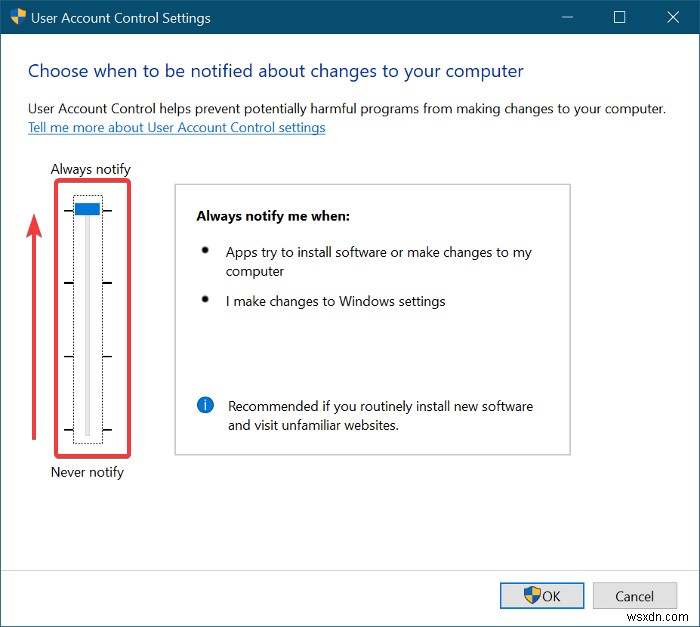Click the 'User Account Control helps prevent' description text
The height and width of the screenshot is (627, 700).
346,109
